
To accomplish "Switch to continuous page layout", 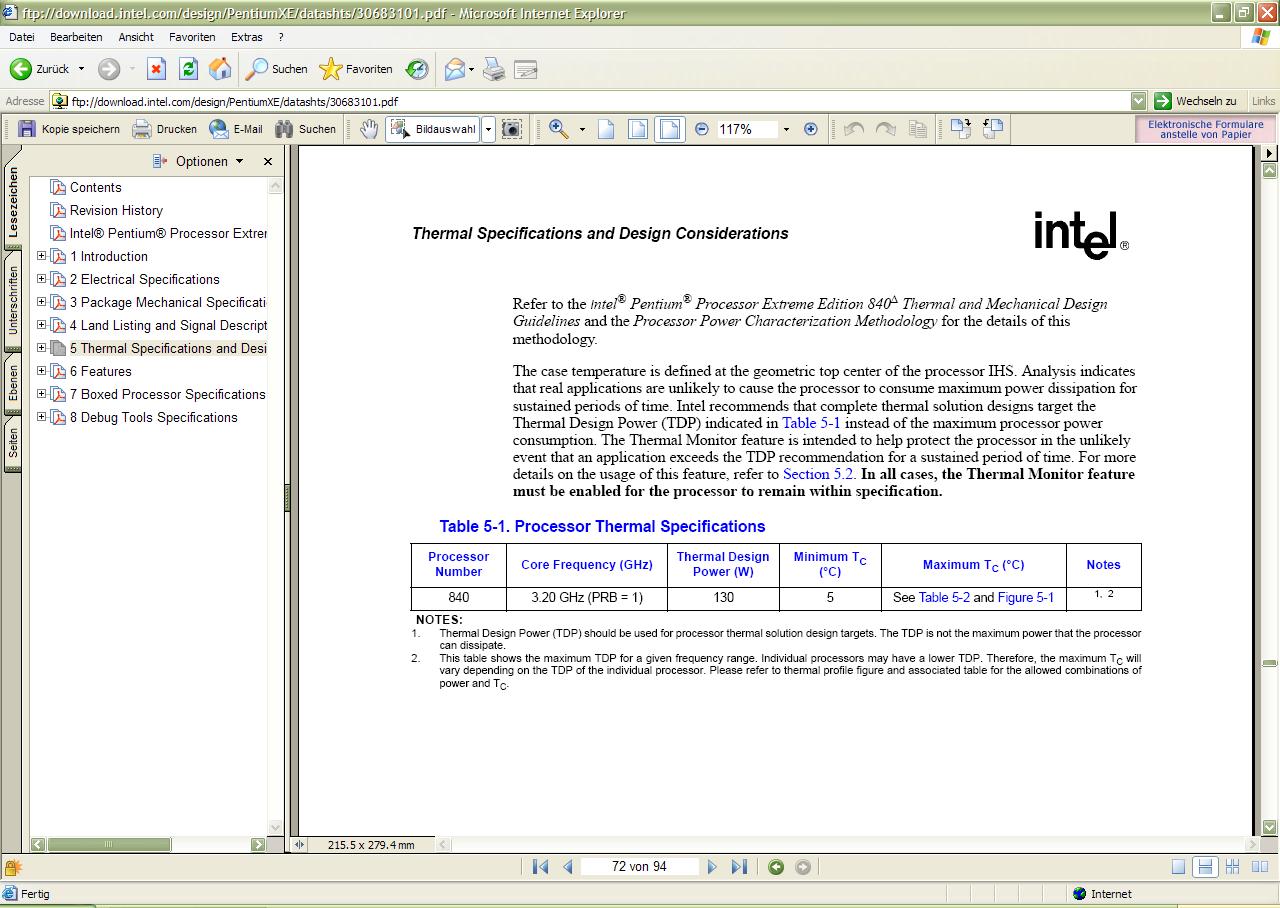I will 1205,867.
